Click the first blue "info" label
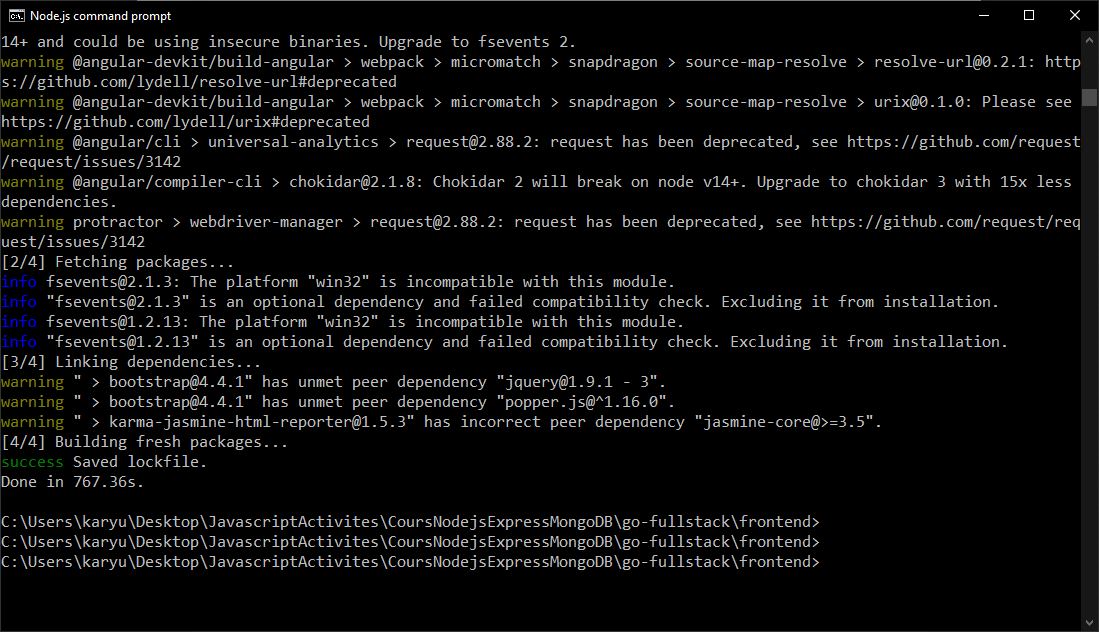 19,282
